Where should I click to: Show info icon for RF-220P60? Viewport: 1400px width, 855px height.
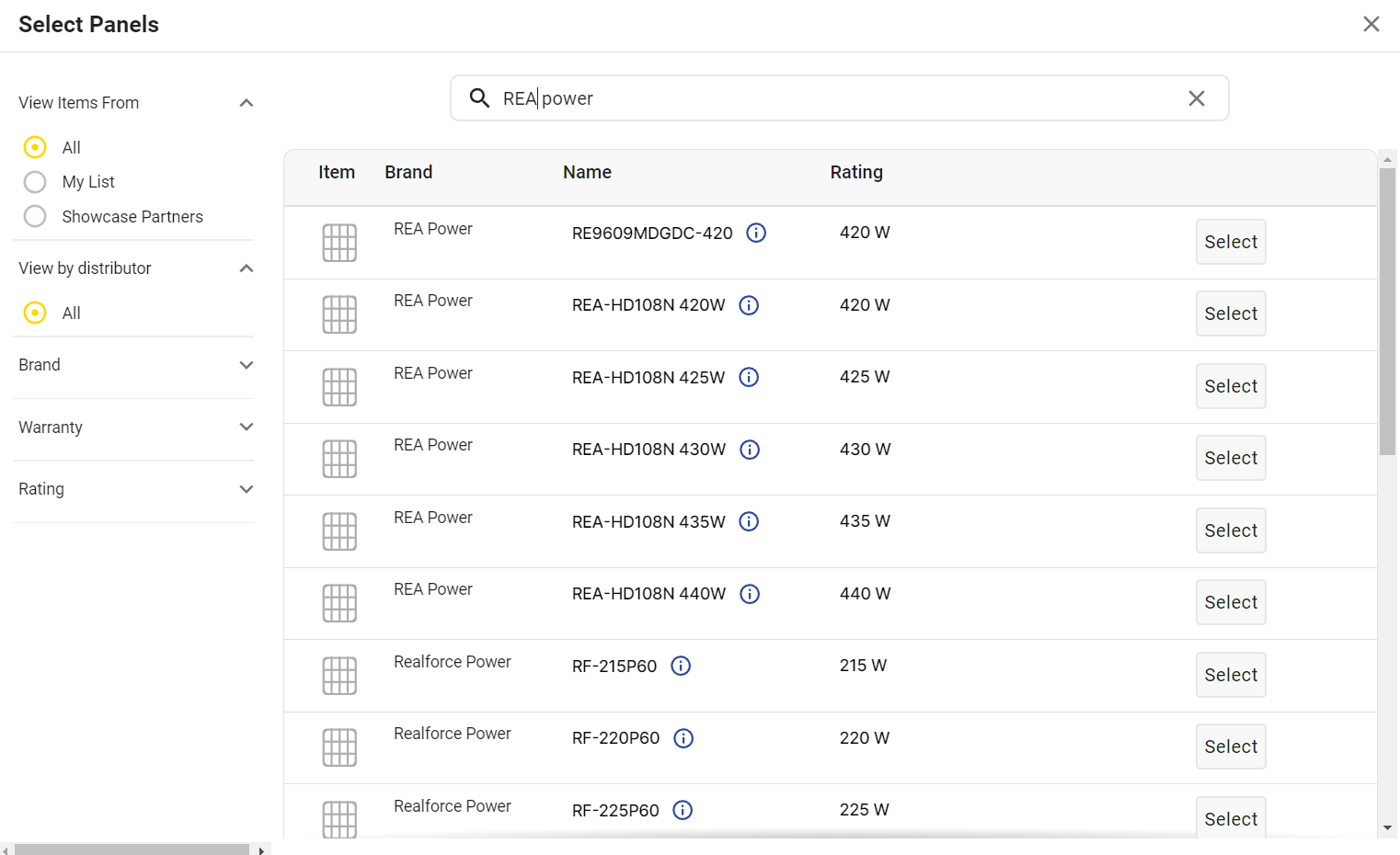[x=683, y=738]
